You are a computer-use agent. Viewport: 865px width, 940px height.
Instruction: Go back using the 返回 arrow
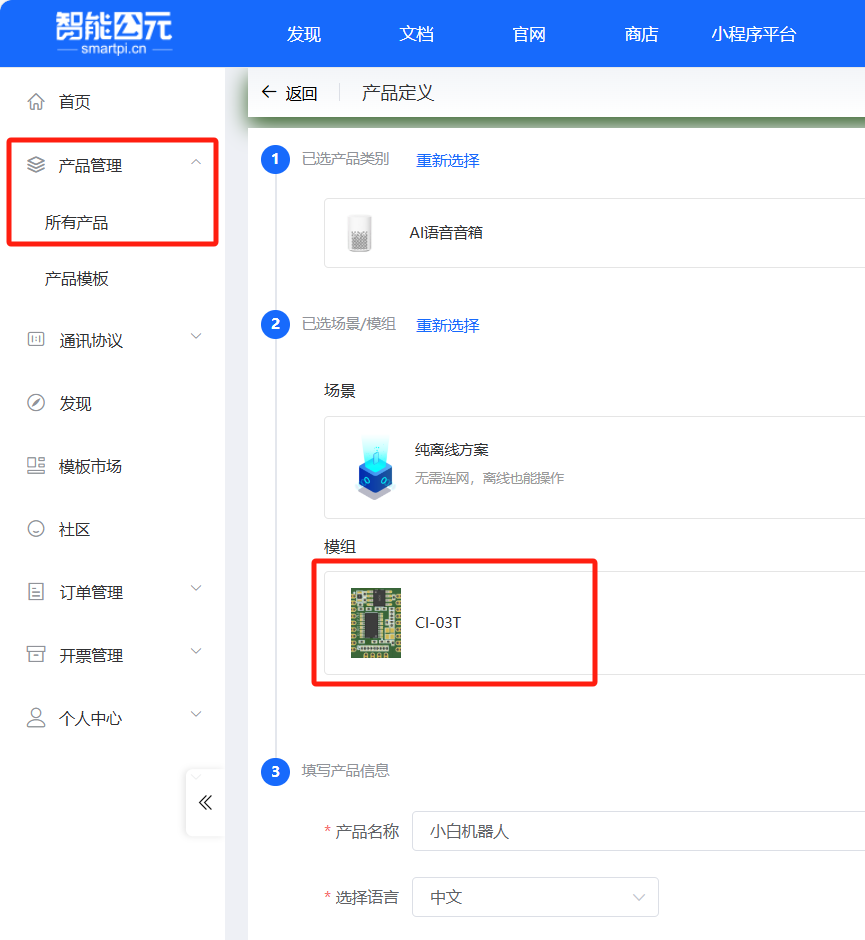coord(269,92)
